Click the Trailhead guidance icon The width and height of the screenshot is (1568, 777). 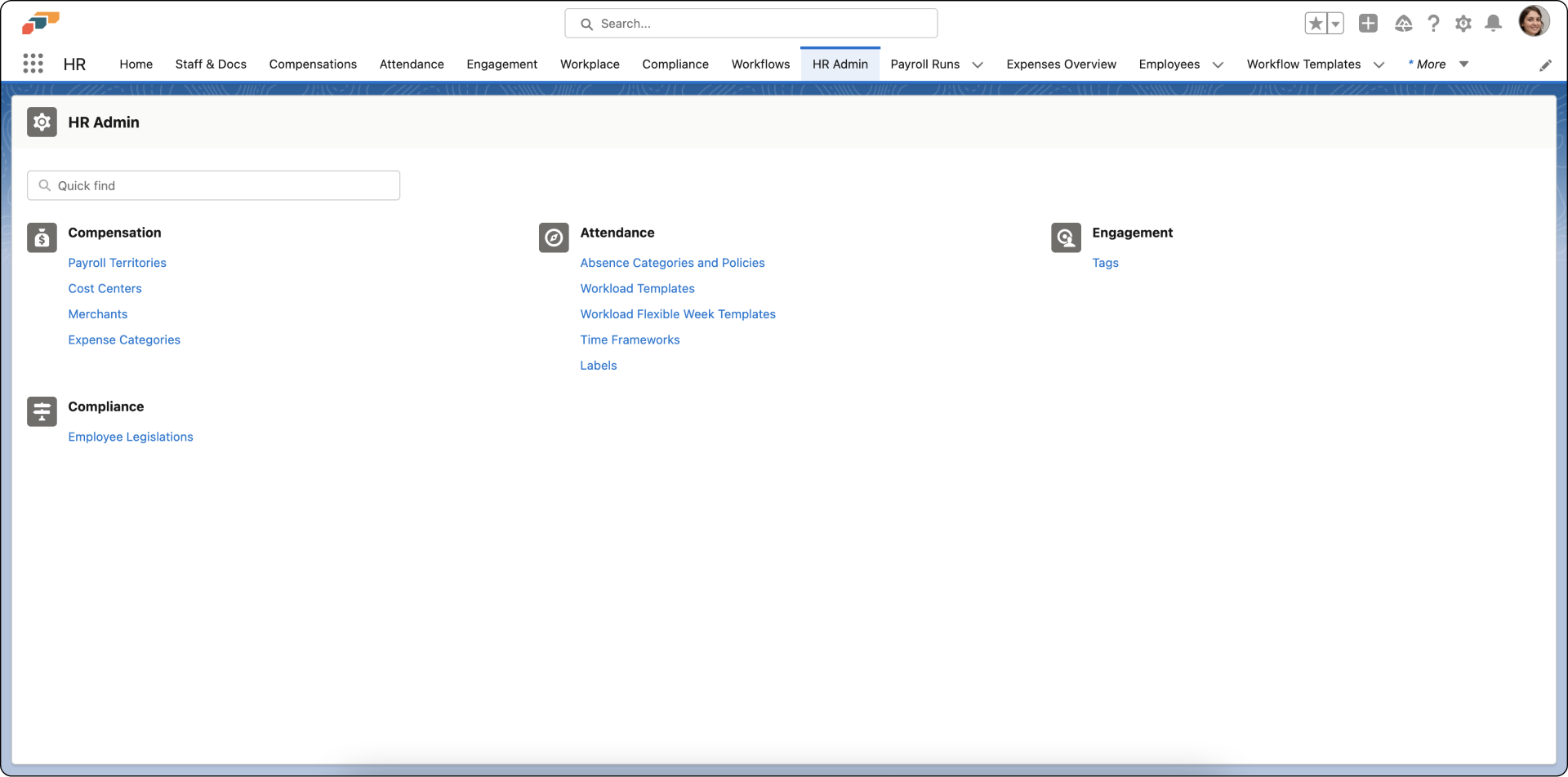tap(1403, 24)
